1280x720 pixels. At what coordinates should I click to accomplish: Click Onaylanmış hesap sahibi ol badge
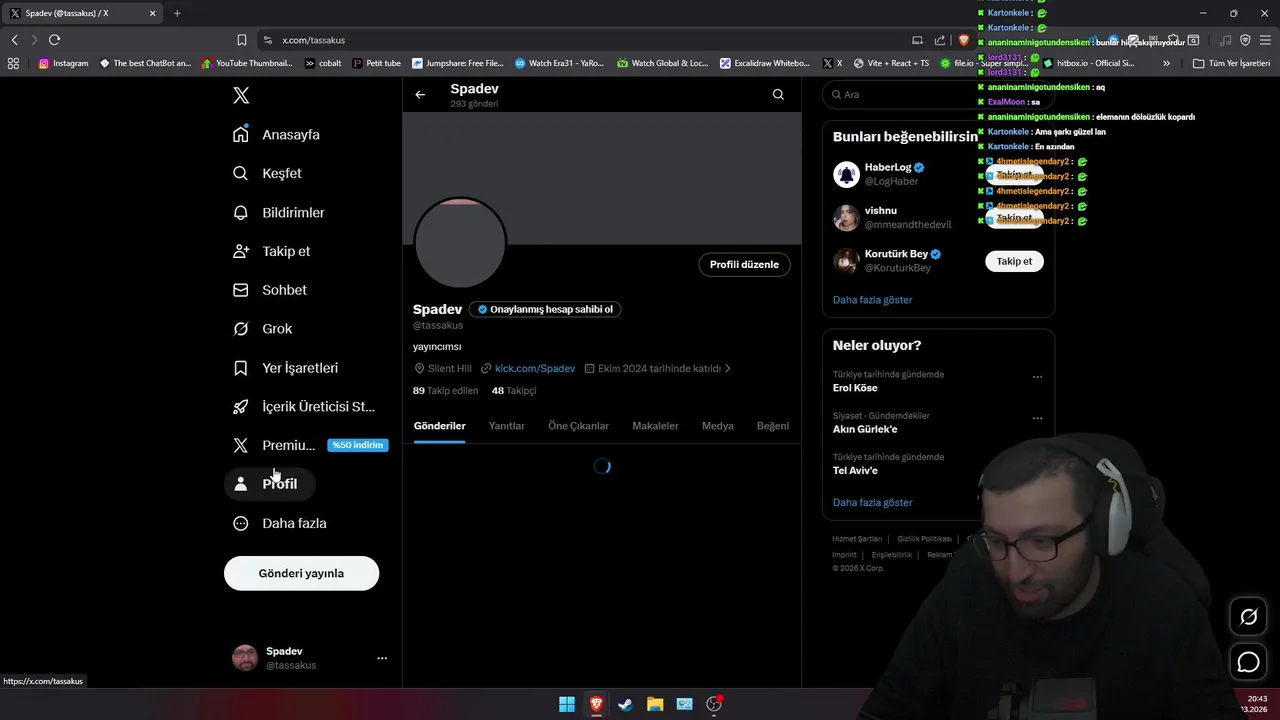pos(545,310)
